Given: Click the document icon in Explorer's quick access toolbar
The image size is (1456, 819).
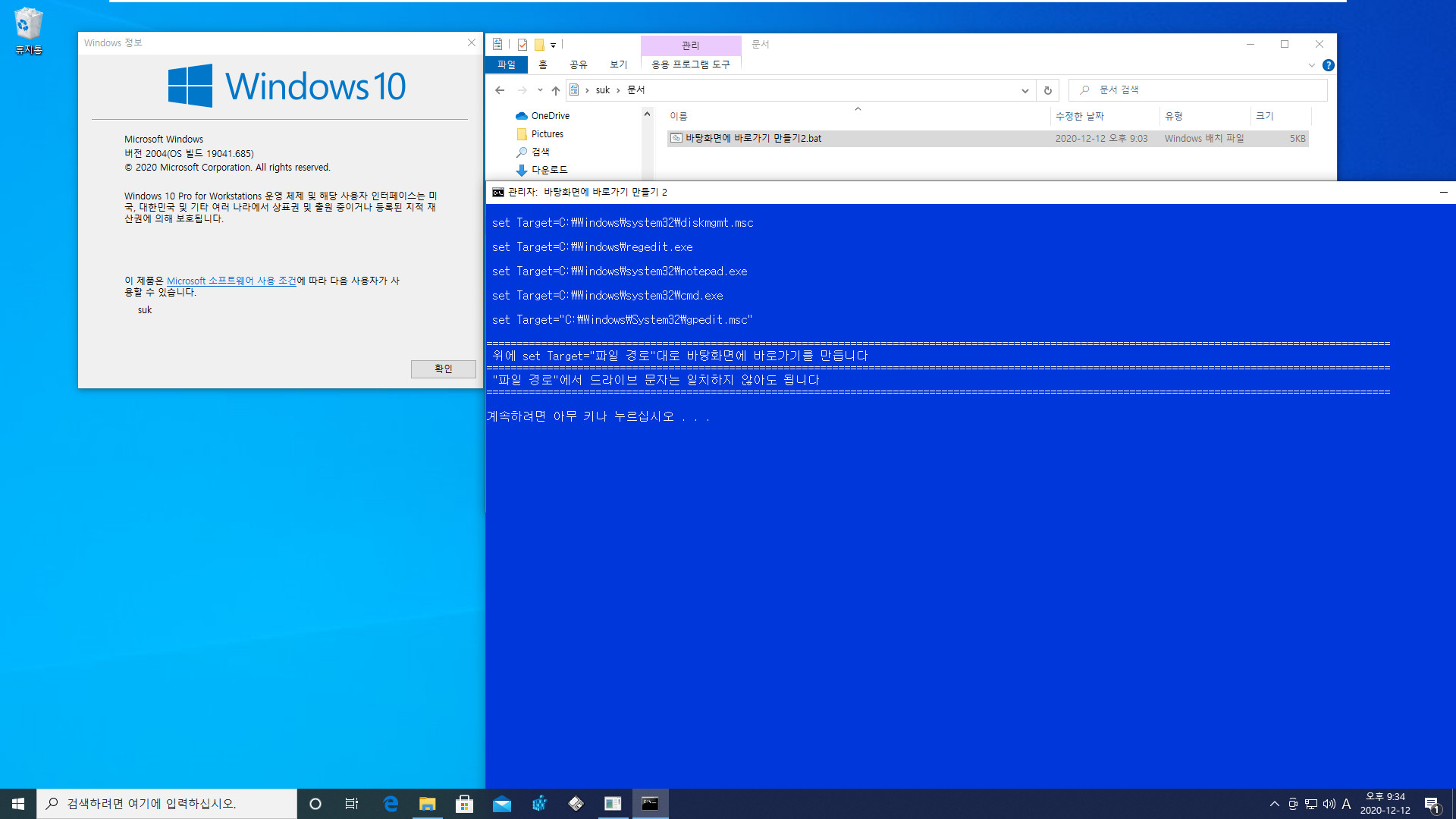Looking at the screenshot, I should click(x=497, y=44).
